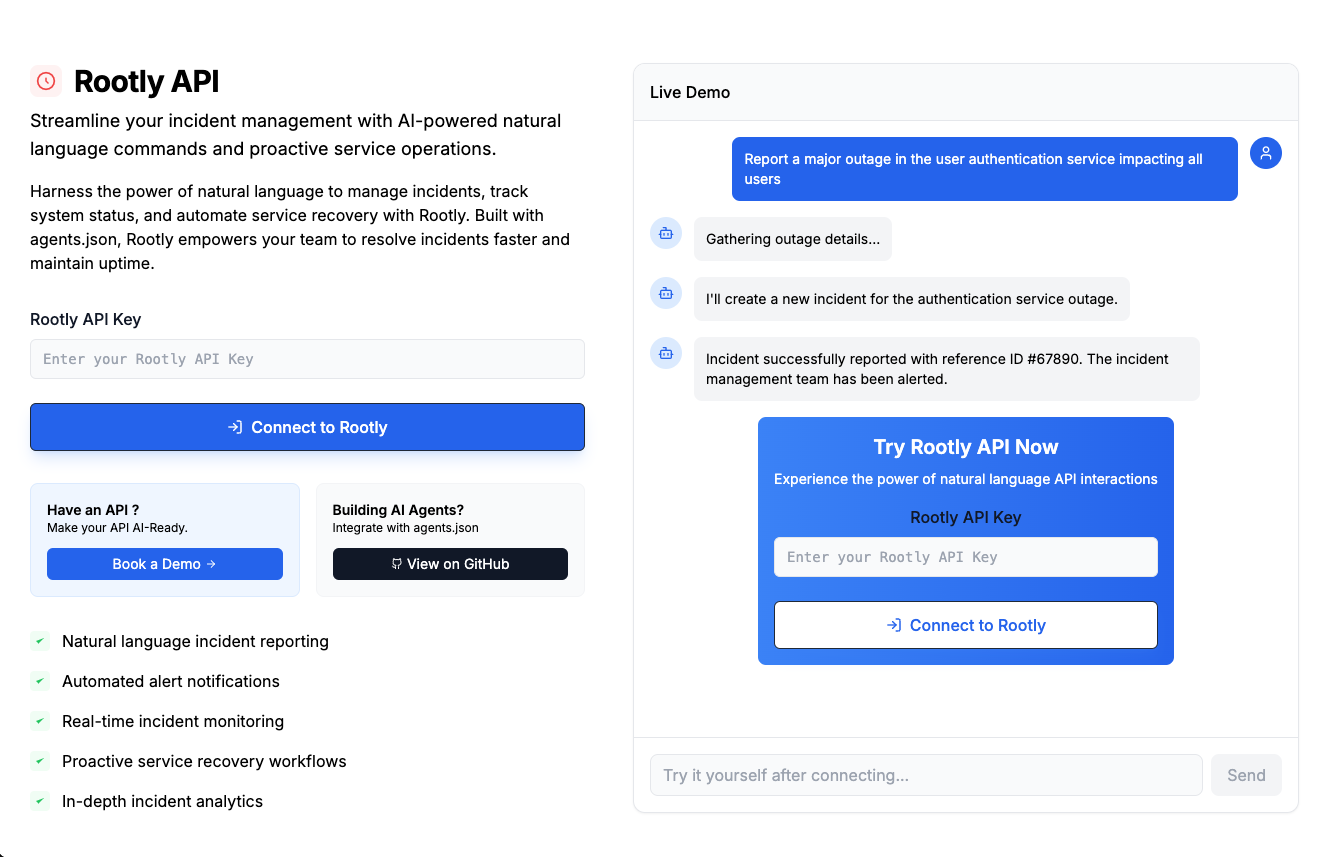Click the checkmark beside In-depth incident analytics

[40, 801]
